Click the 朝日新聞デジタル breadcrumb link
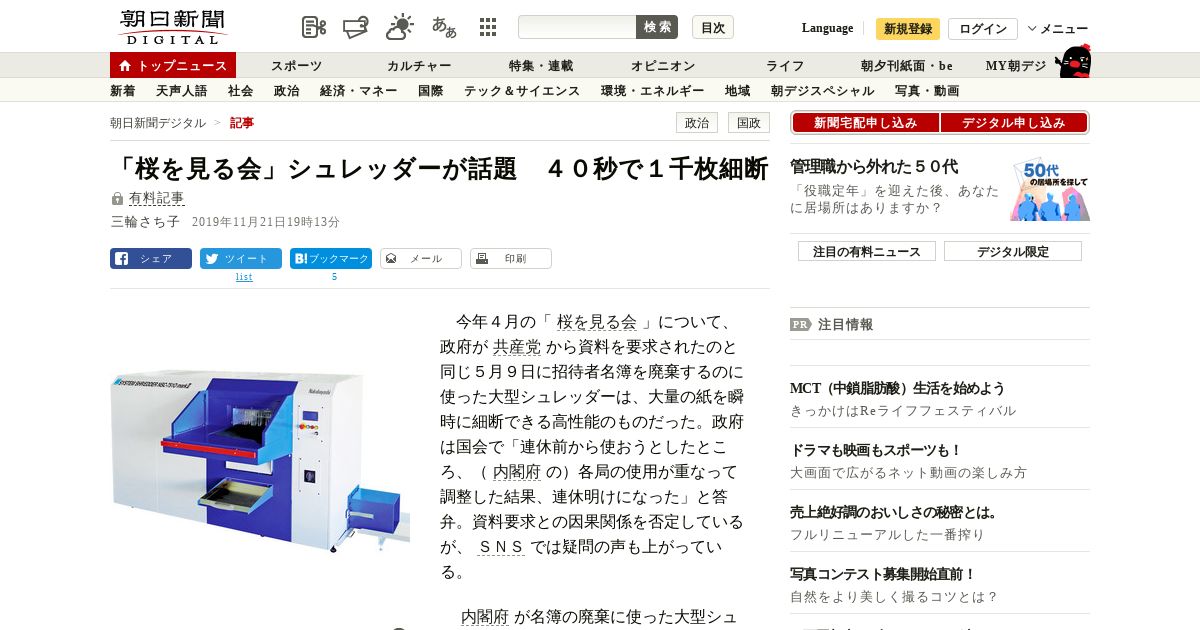Image resolution: width=1200 pixels, height=630 pixels. coord(158,123)
